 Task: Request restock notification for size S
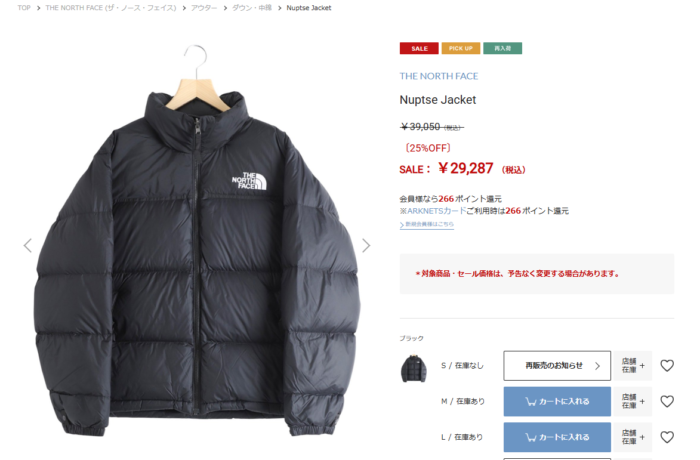coord(557,366)
